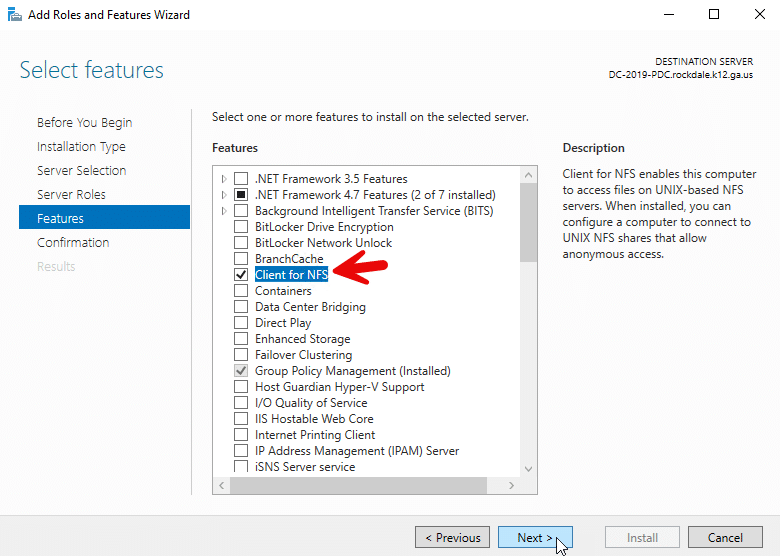Select the Containers feature label
The image size is (780, 556).
click(283, 290)
